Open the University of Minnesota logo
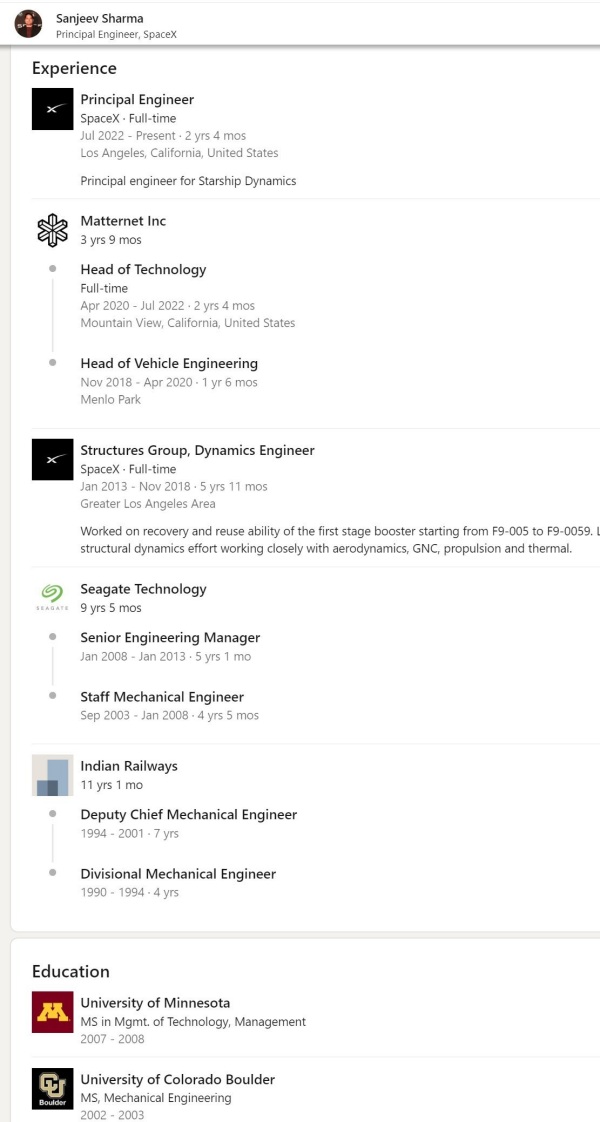 52,1012
